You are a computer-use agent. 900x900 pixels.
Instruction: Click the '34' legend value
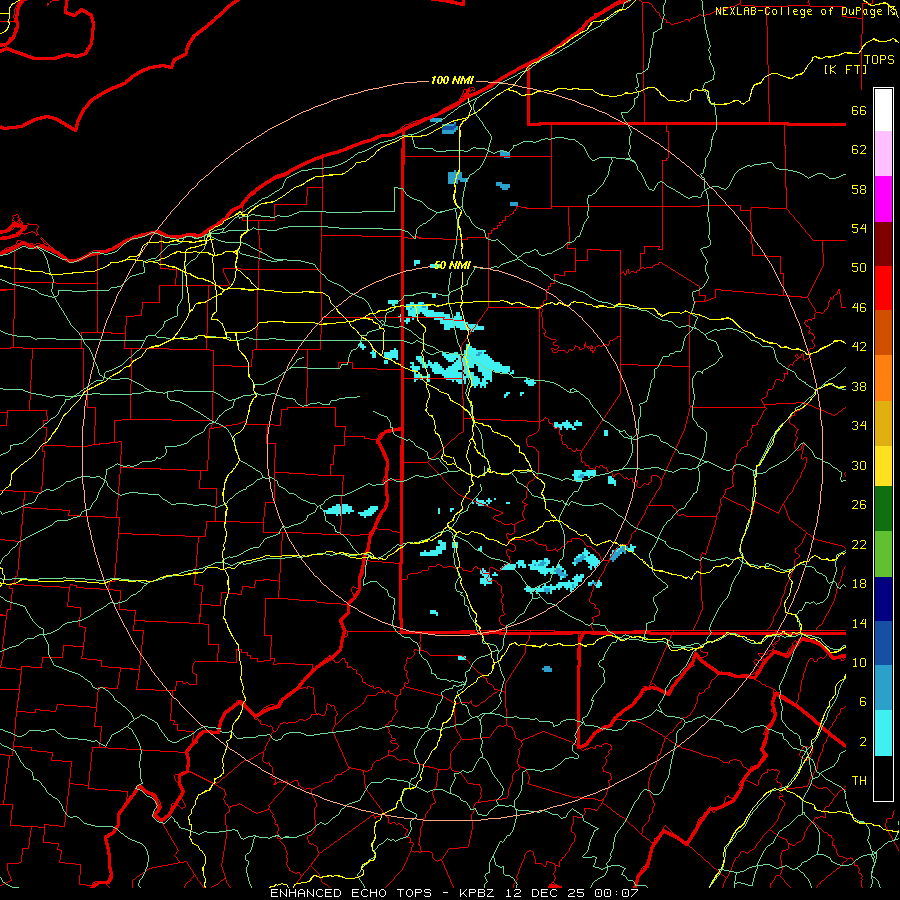click(859, 426)
